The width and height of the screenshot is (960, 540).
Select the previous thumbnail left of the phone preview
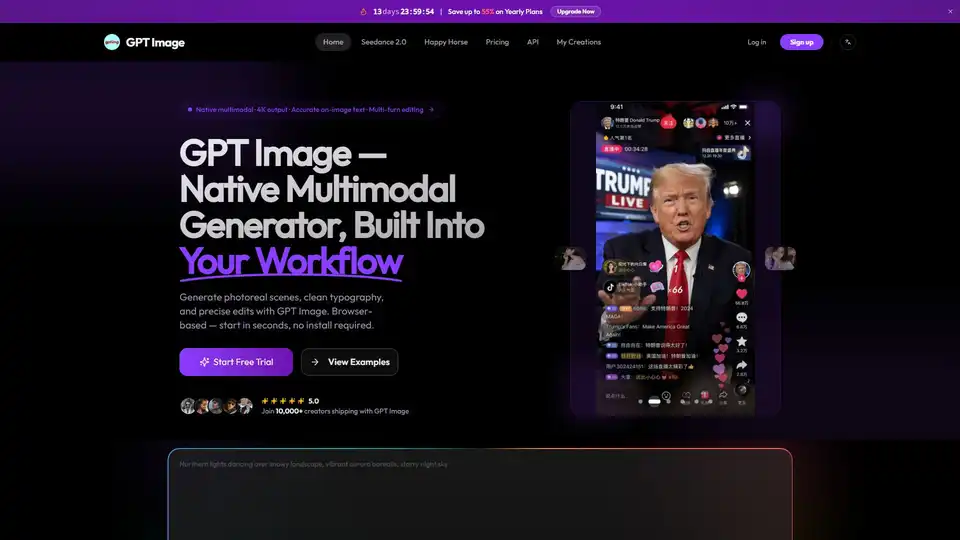[x=574, y=258]
